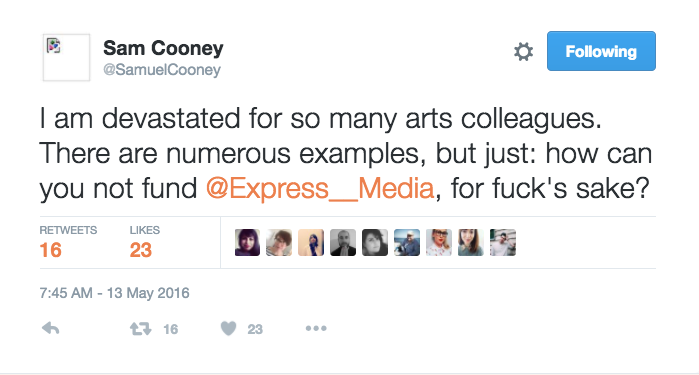Click the last liker avatar
Screen dimensions: 699x375
(x=503, y=243)
